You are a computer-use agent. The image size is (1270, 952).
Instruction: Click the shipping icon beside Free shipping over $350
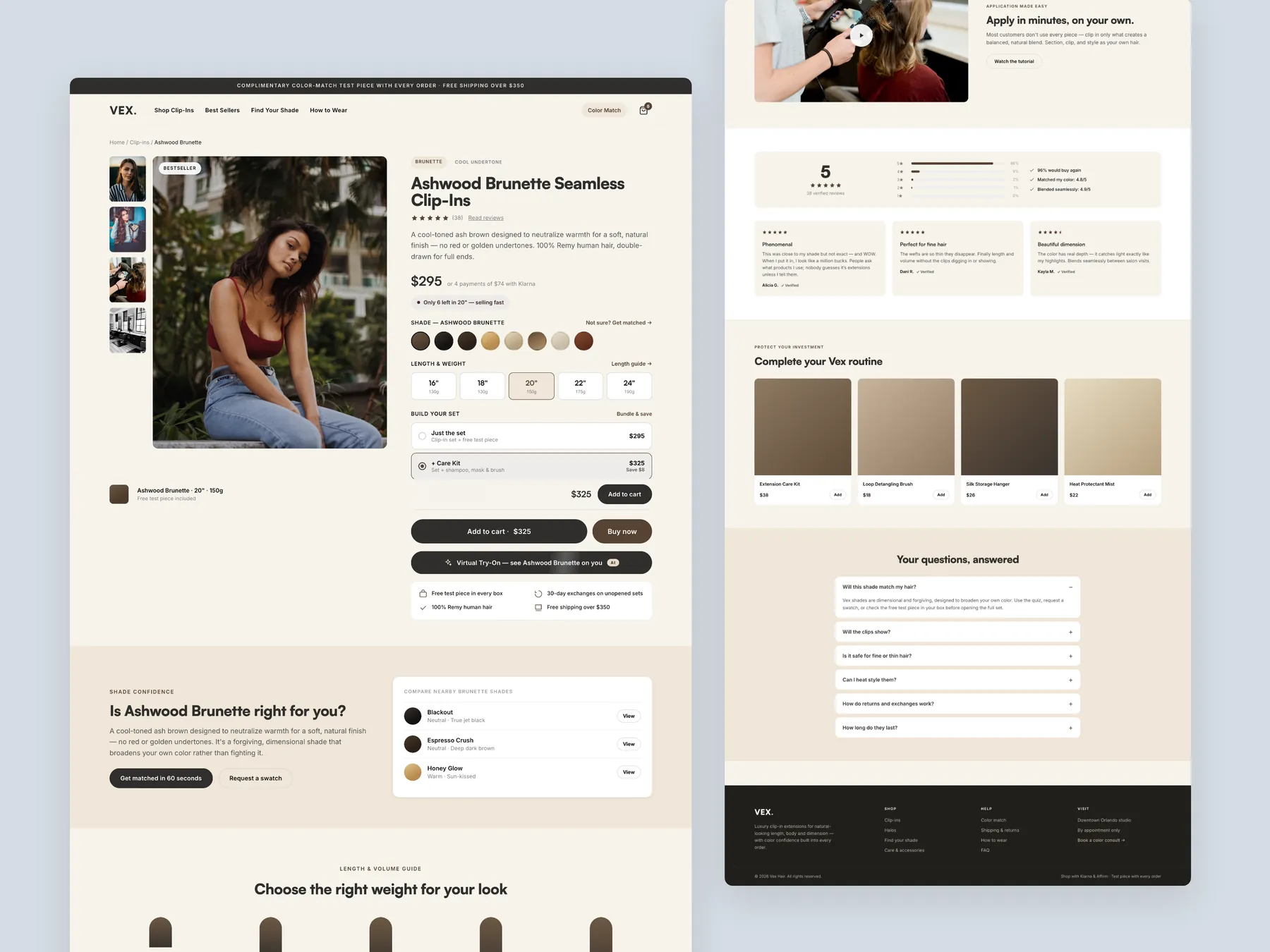point(538,607)
